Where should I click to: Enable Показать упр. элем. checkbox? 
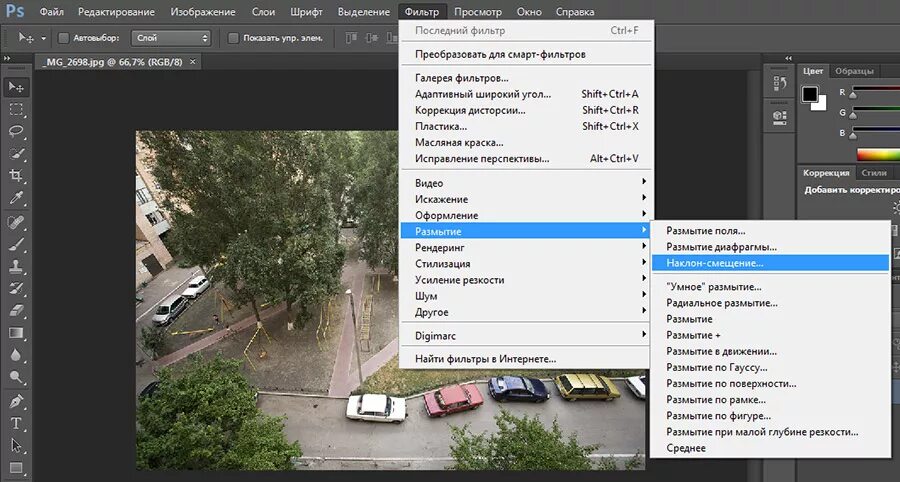233,38
